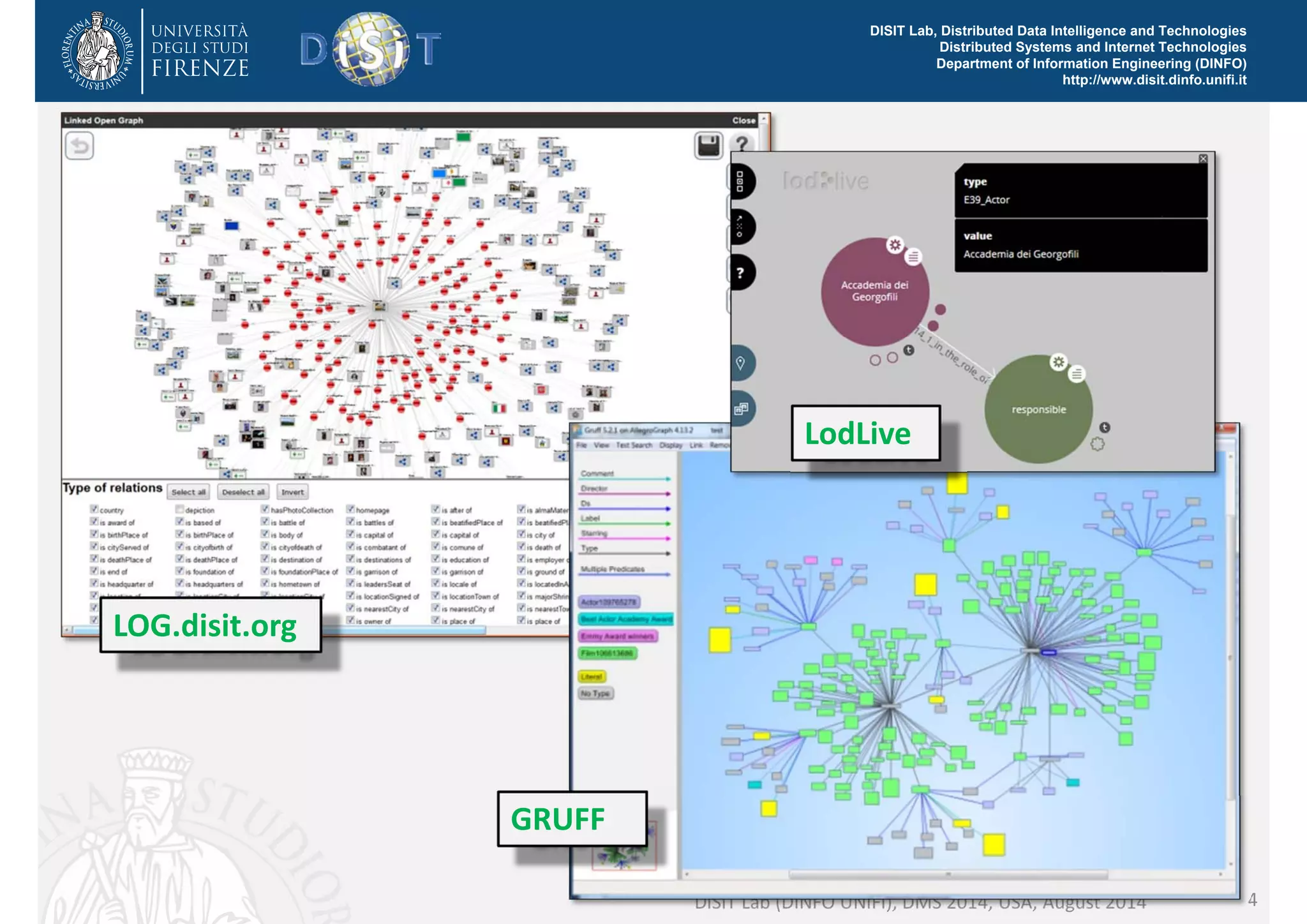Viewport: 1307px width, 924px height.
Task: Open the View menu in Gruff
Action: [601, 445]
